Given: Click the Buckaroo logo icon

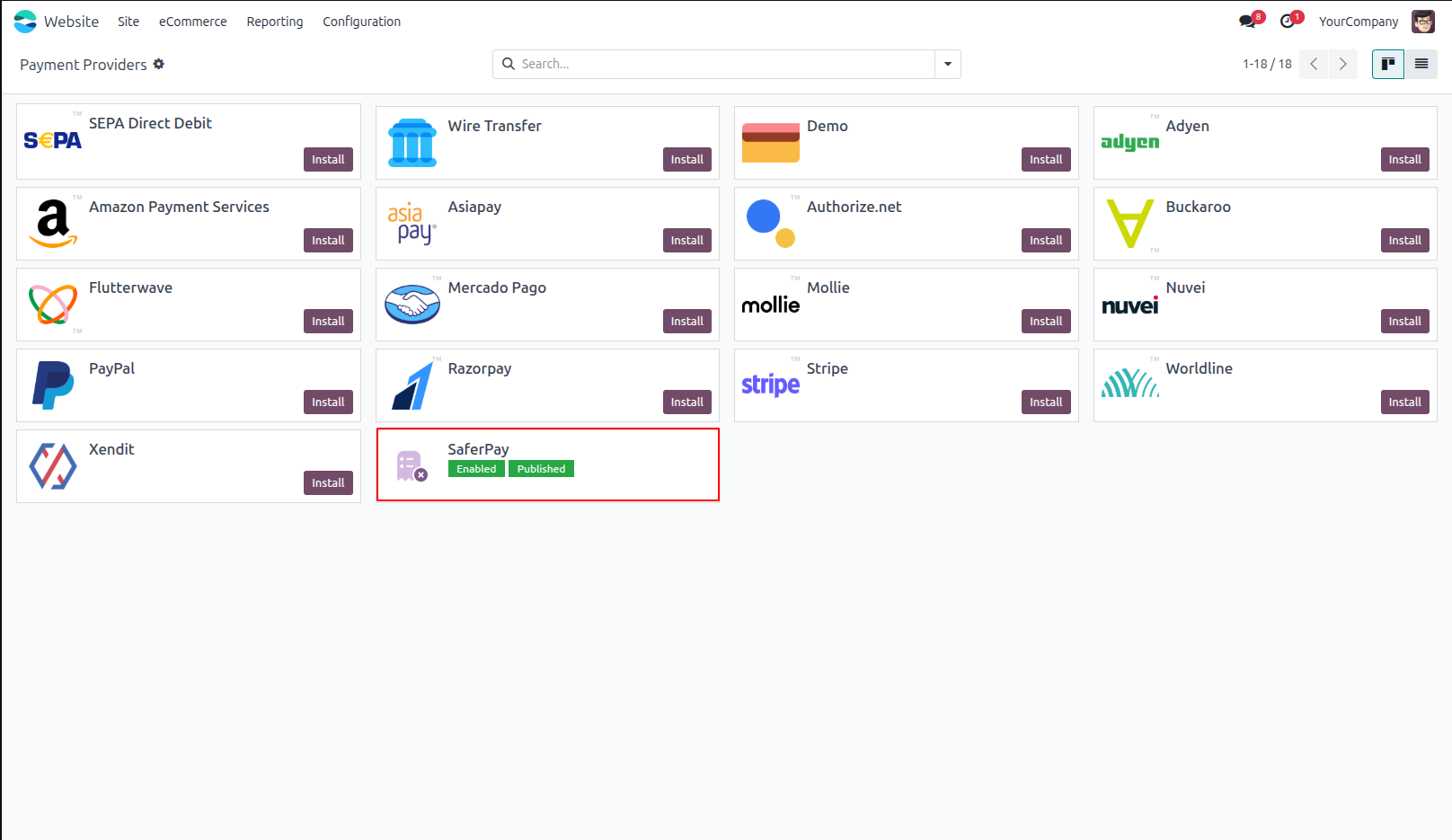Looking at the screenshot, I should 1130,224.
